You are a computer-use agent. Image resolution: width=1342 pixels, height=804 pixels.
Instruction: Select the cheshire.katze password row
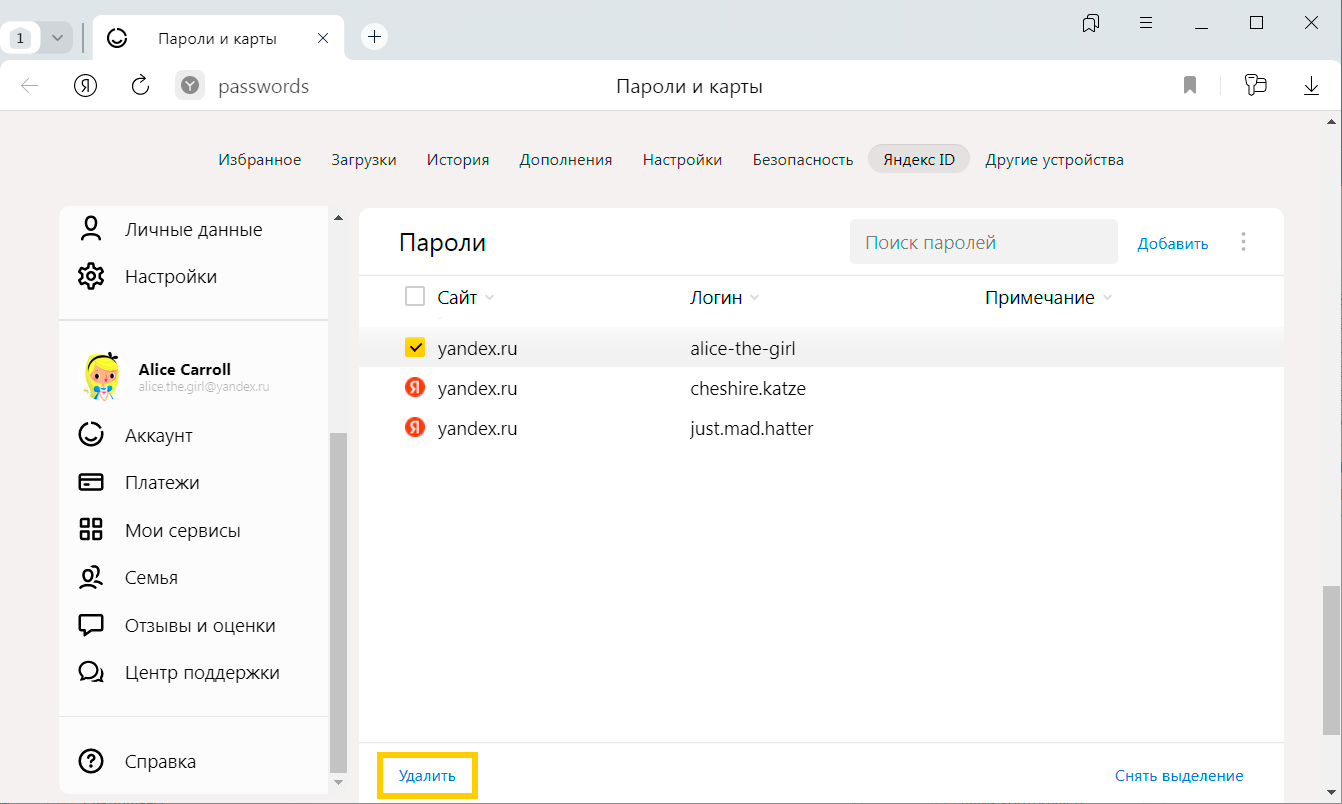[747, 388]
